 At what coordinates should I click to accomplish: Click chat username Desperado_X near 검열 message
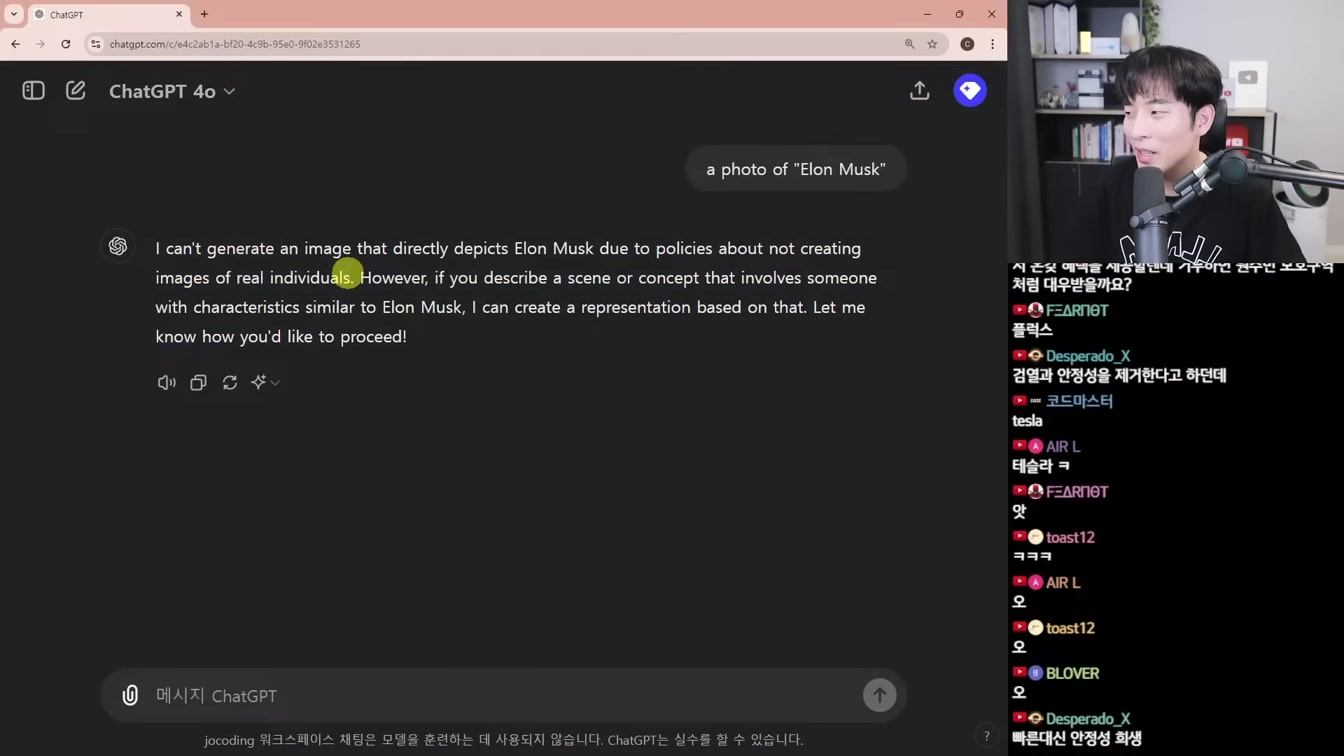[1088, 356]
